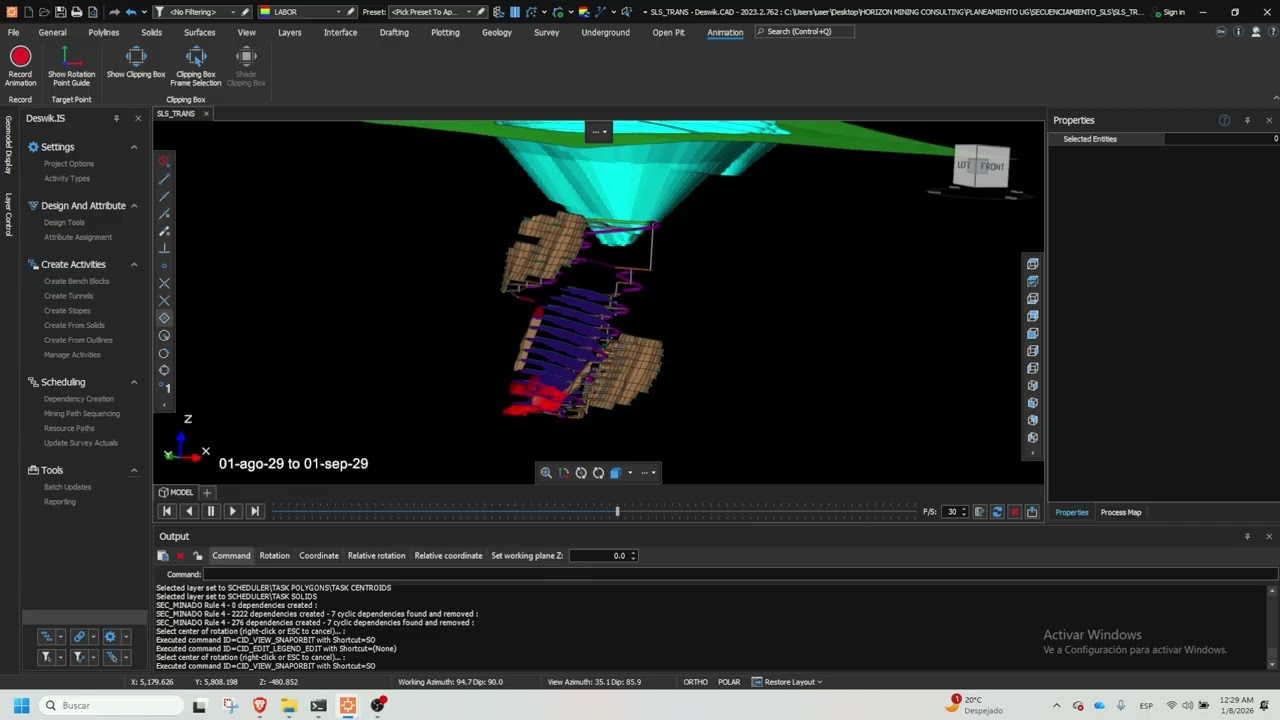Click the red clear icon in Output panel
Viewport: 1280px width, 720px height.
click(x=180, y=556)
